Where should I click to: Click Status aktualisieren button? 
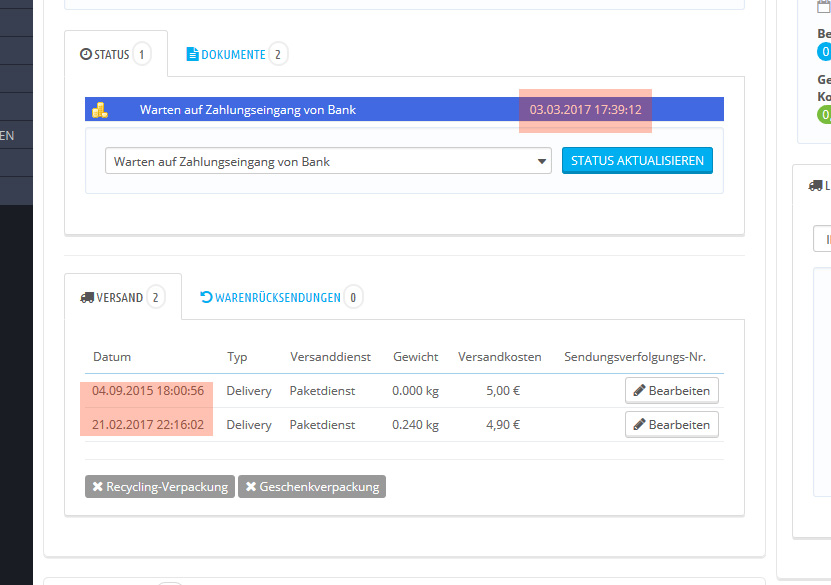click(x=637, y=161)
